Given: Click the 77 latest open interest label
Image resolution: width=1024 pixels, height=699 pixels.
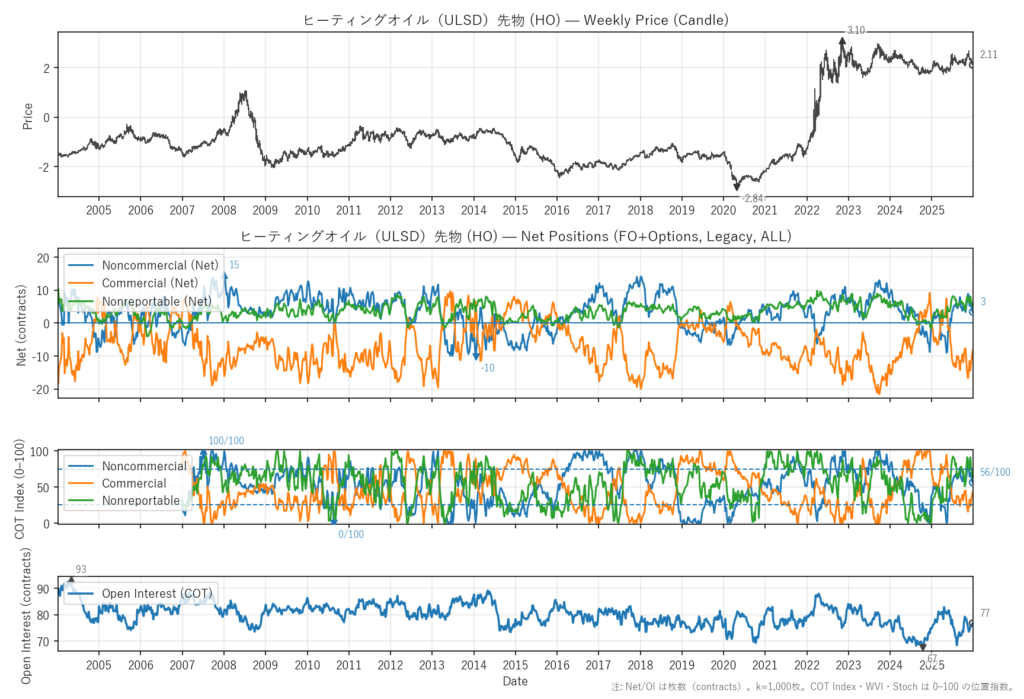Looking at the screenshot, I should click(985, 613).
